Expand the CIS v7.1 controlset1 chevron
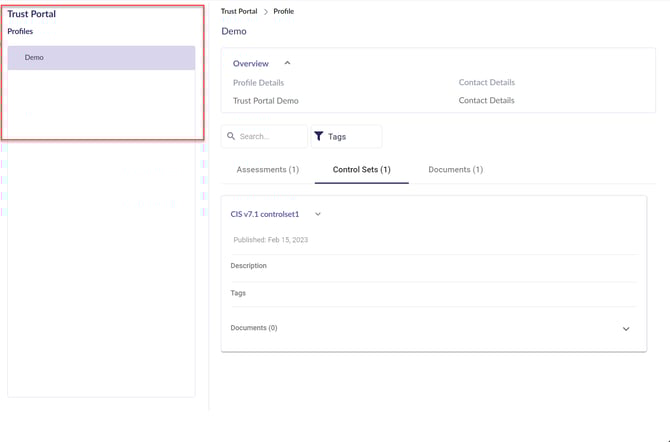The image size is (670, 442). tap(318, 214)
